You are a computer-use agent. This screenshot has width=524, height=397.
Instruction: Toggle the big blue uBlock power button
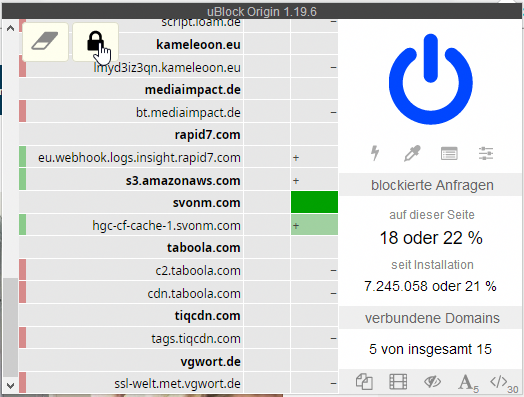430,80
